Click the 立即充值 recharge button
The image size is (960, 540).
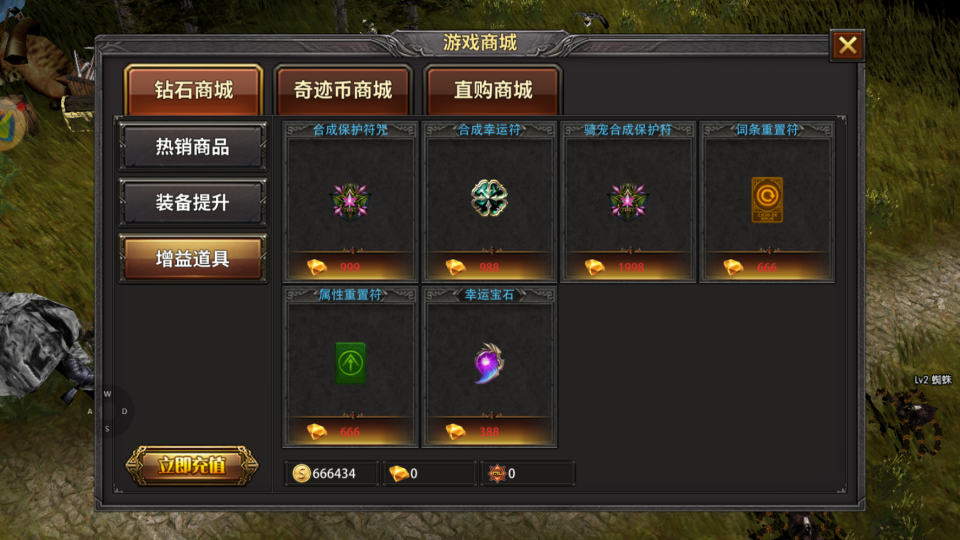(192, 466)
